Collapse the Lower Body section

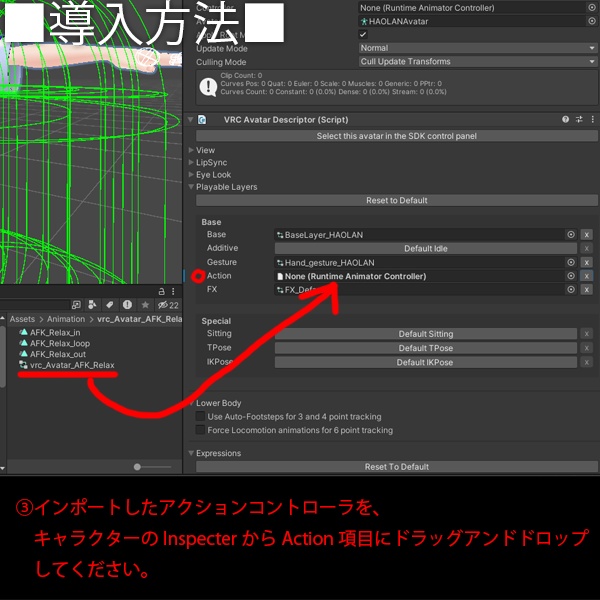click(x=191, y=403)
